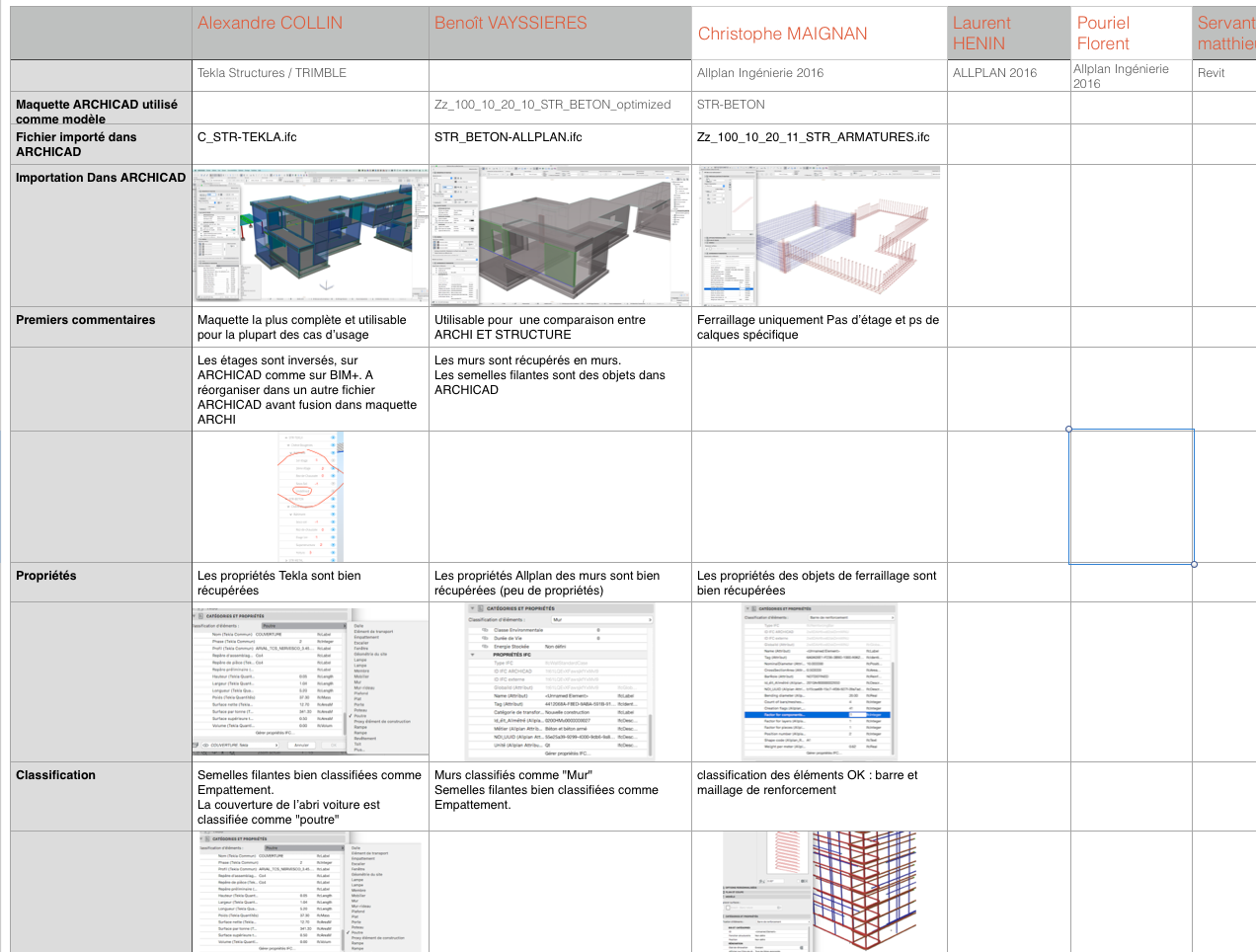Click the Tekla 3D model screenshot thumbnail
This screenshot has height=952, width=1256.
point(311,234)
